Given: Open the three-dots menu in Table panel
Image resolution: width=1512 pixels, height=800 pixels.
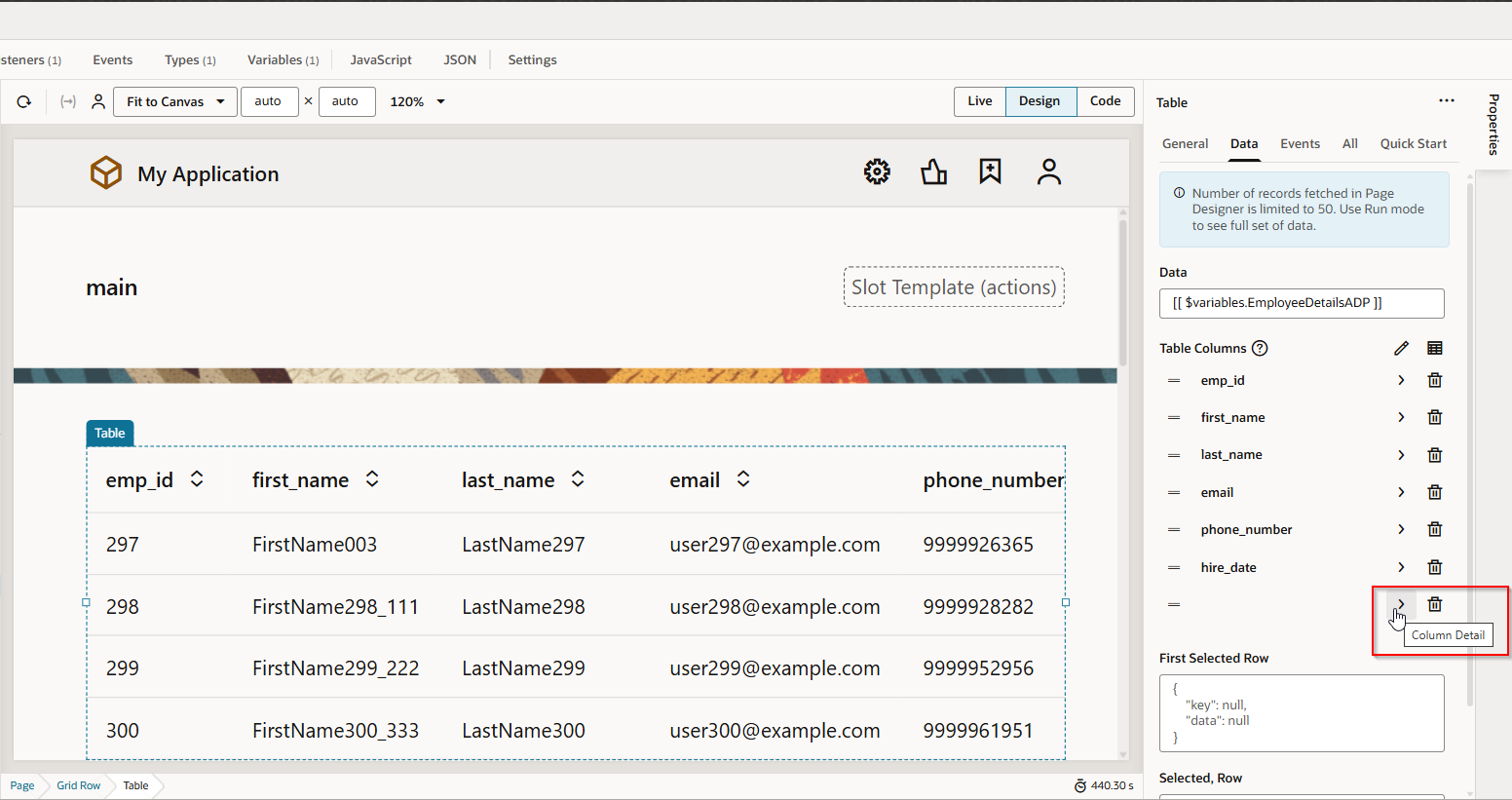Looking at the screenshot, I should point(1446,100).
